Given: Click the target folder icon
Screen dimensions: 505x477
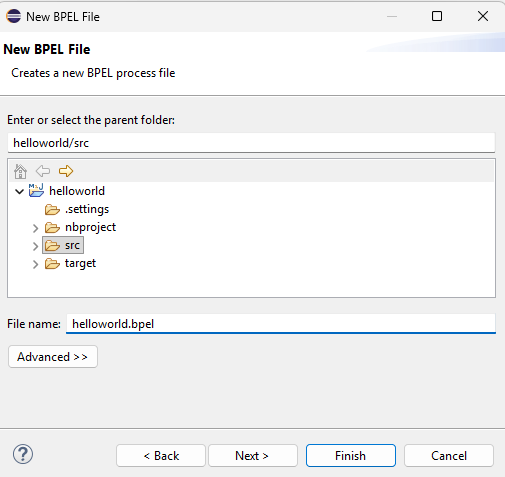Looking at the screenshot, I should click(x=52, y=264).
